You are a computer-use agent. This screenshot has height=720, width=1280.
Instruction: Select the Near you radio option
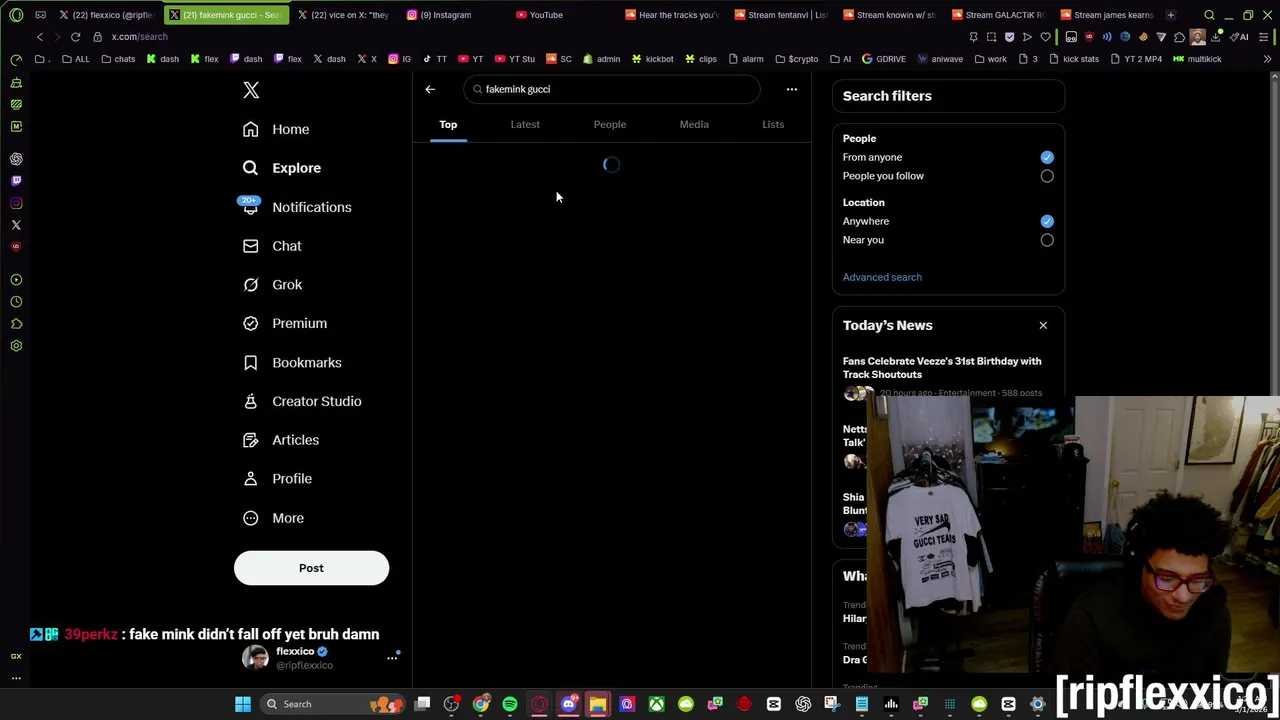pos(1047,240)
